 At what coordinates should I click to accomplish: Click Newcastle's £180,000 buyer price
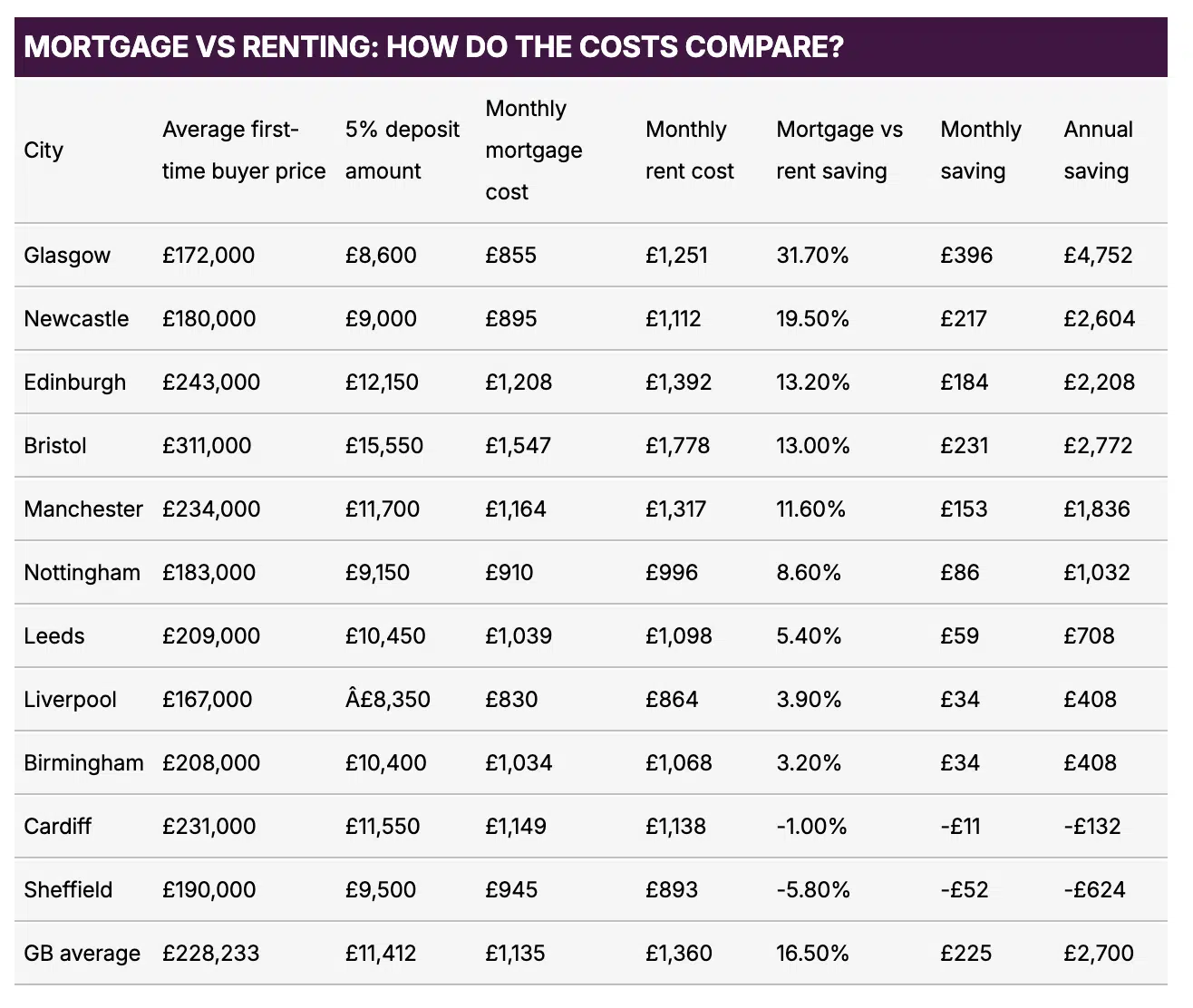click(209, 319)
